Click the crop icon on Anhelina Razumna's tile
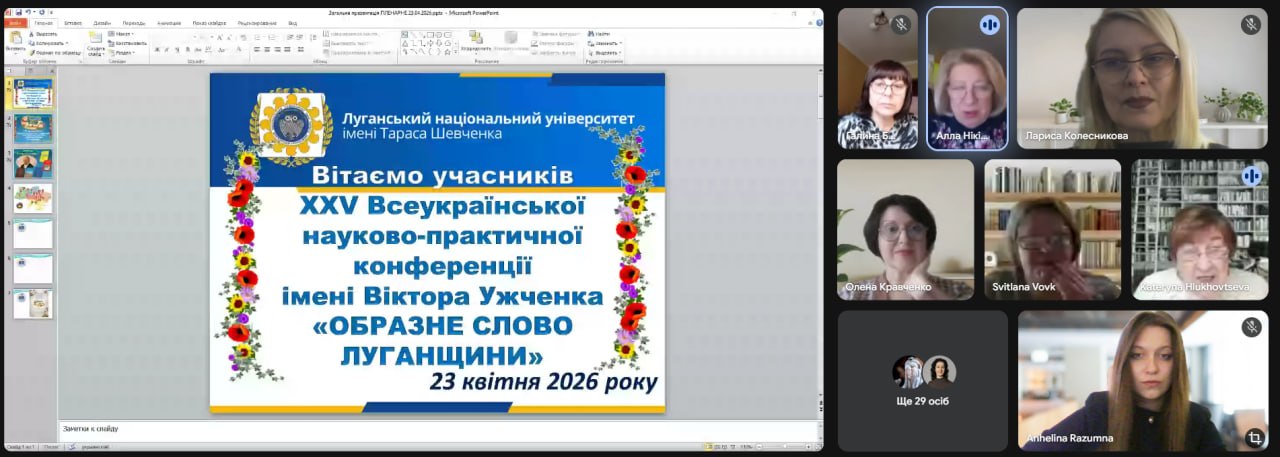Image resolution: width=1280 pixels, height=457 pixels. click(1254, 438)
